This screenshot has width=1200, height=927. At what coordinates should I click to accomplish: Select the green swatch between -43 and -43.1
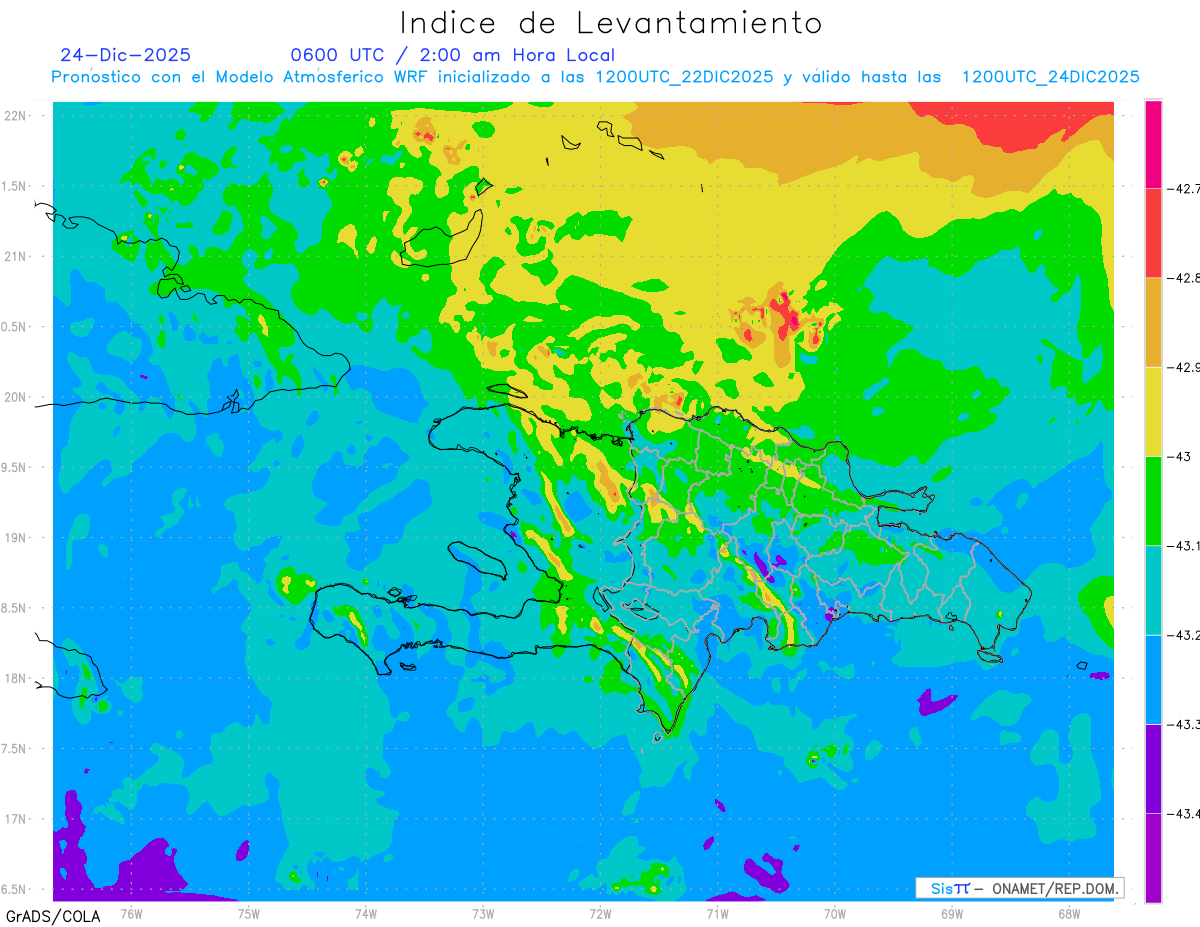pyautogui.click(x=1153, y=500)
